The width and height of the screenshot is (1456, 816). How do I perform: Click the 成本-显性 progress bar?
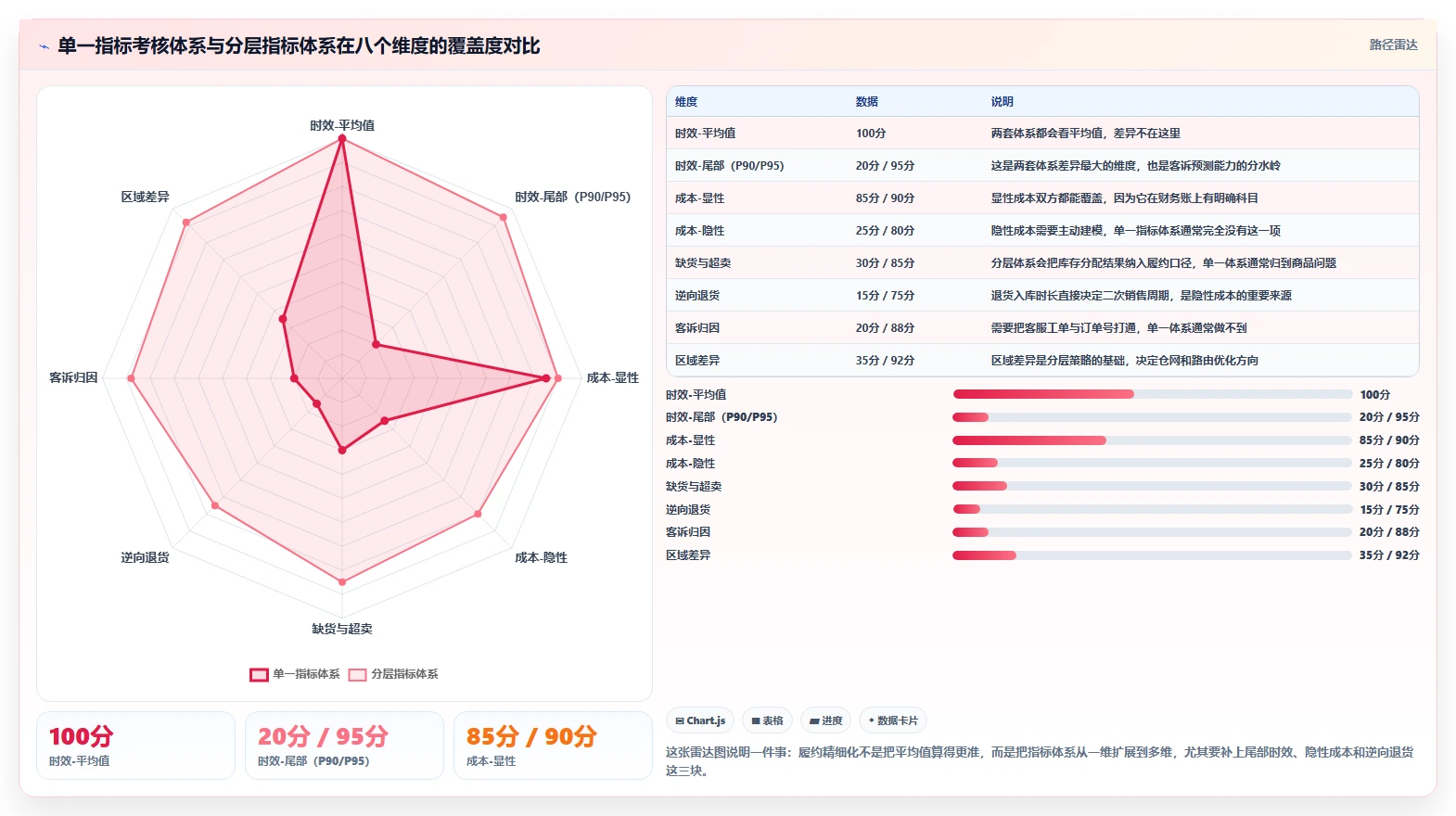pos(1152,440)
